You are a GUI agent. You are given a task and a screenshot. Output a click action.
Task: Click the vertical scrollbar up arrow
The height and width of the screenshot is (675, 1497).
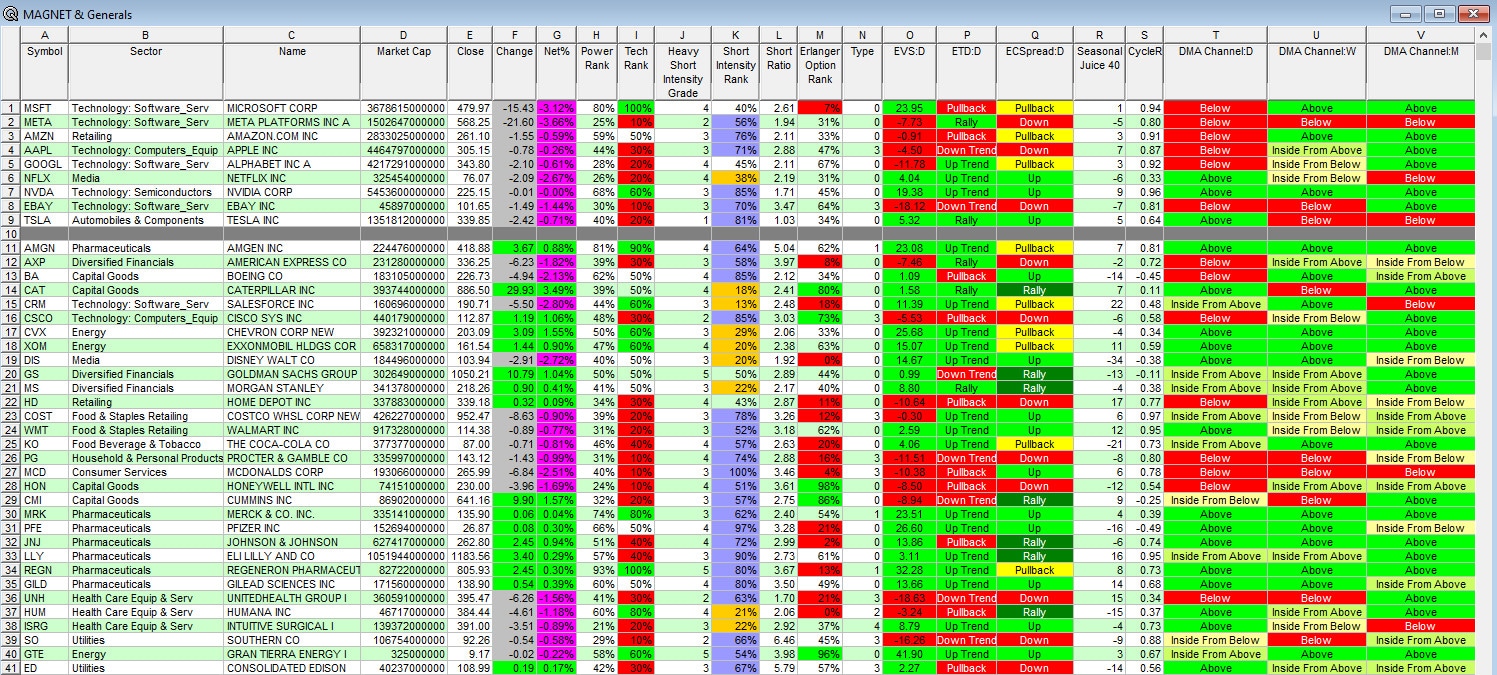point(1486,35)
